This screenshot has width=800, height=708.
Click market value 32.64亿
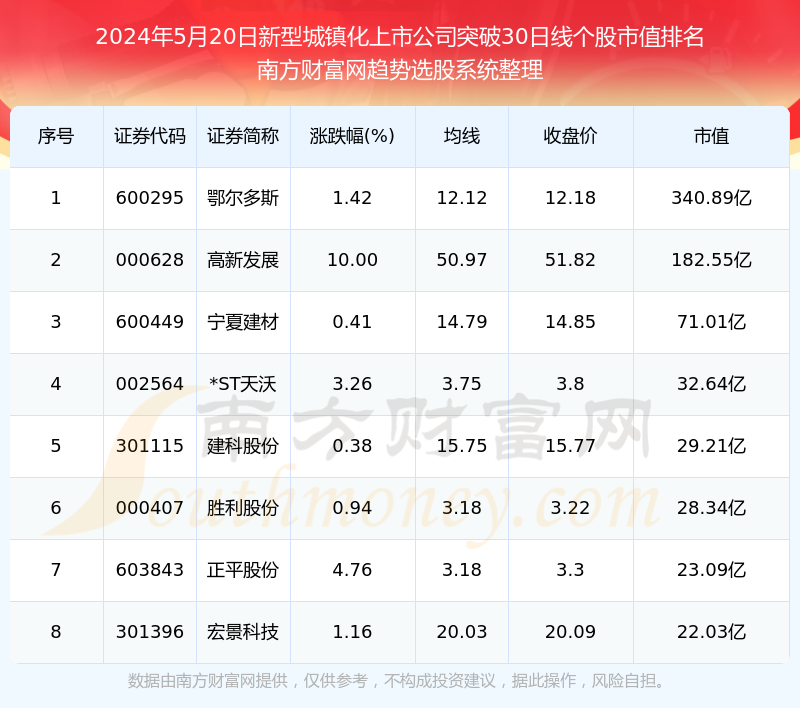tap(711, 384)
